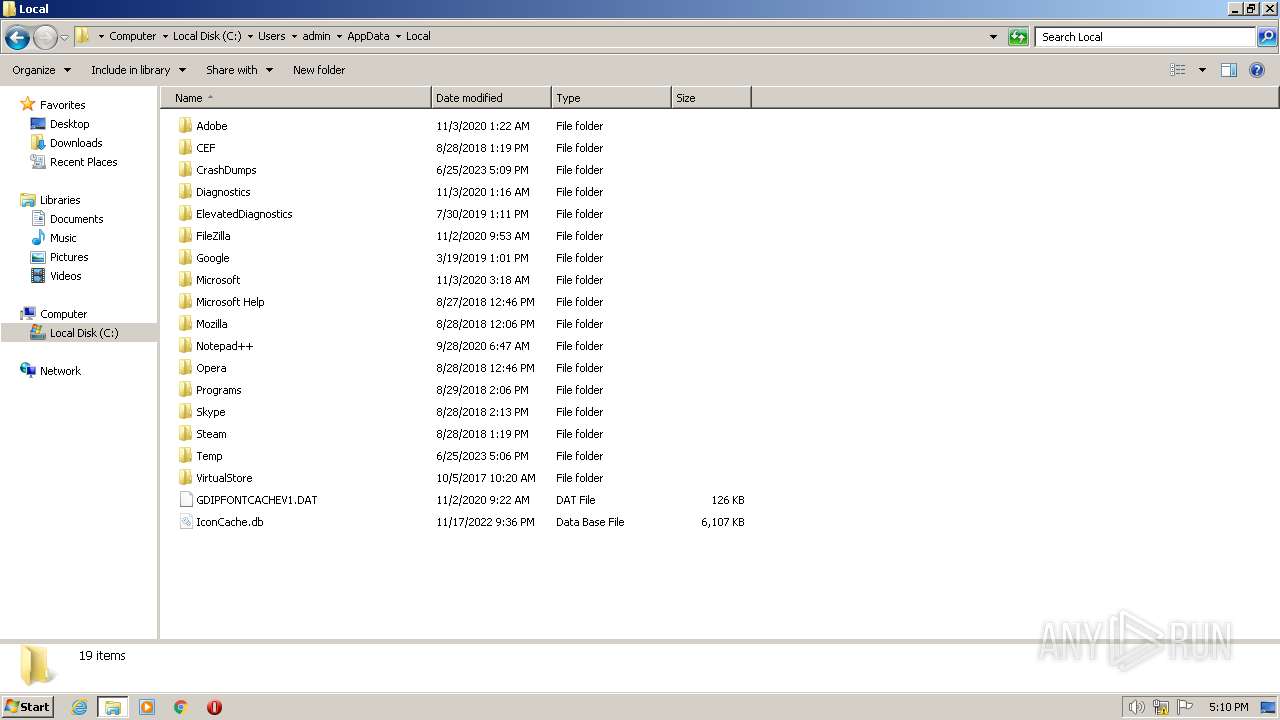Select the ElevatedDiagnostics folder icon
This screenshot has width=1280, height=720.
pyautogui.click(x=185, y=214)
